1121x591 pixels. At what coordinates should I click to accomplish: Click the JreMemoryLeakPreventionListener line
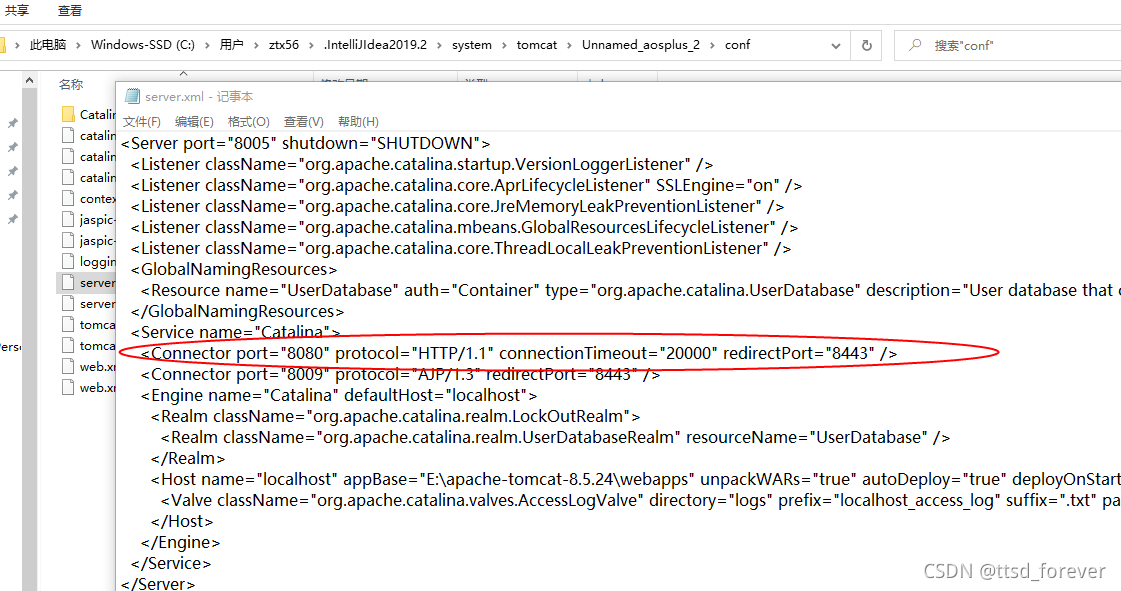click(458, 206)
